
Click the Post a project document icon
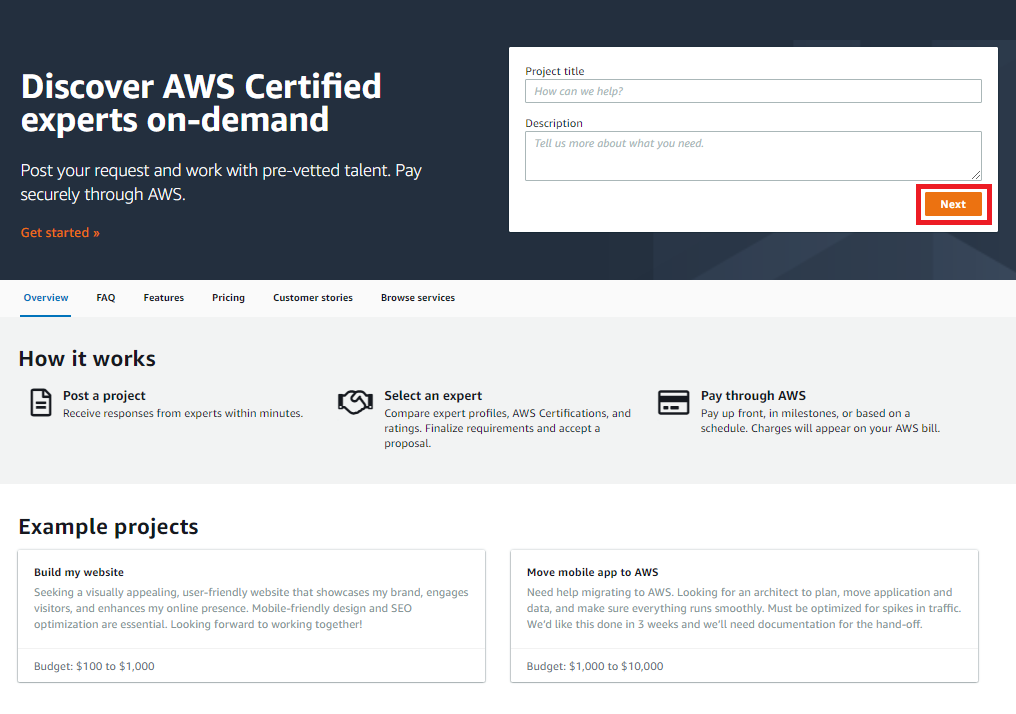(x=40, y=402)
